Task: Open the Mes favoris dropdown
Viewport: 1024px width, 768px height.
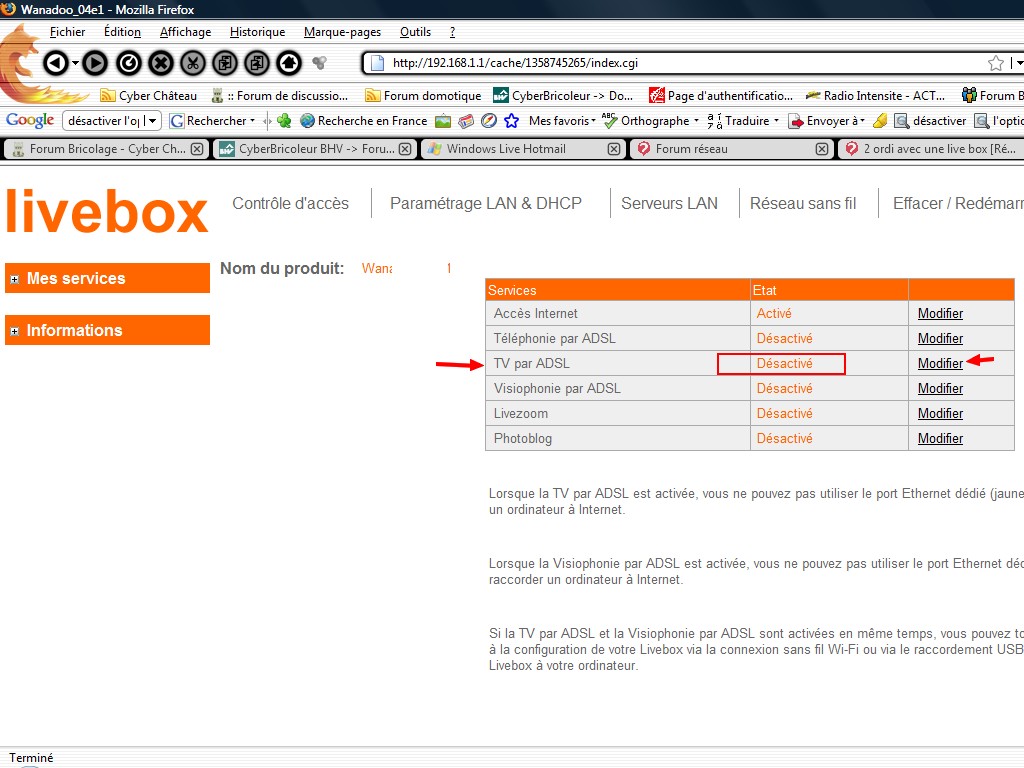Action: coord(562,121)
